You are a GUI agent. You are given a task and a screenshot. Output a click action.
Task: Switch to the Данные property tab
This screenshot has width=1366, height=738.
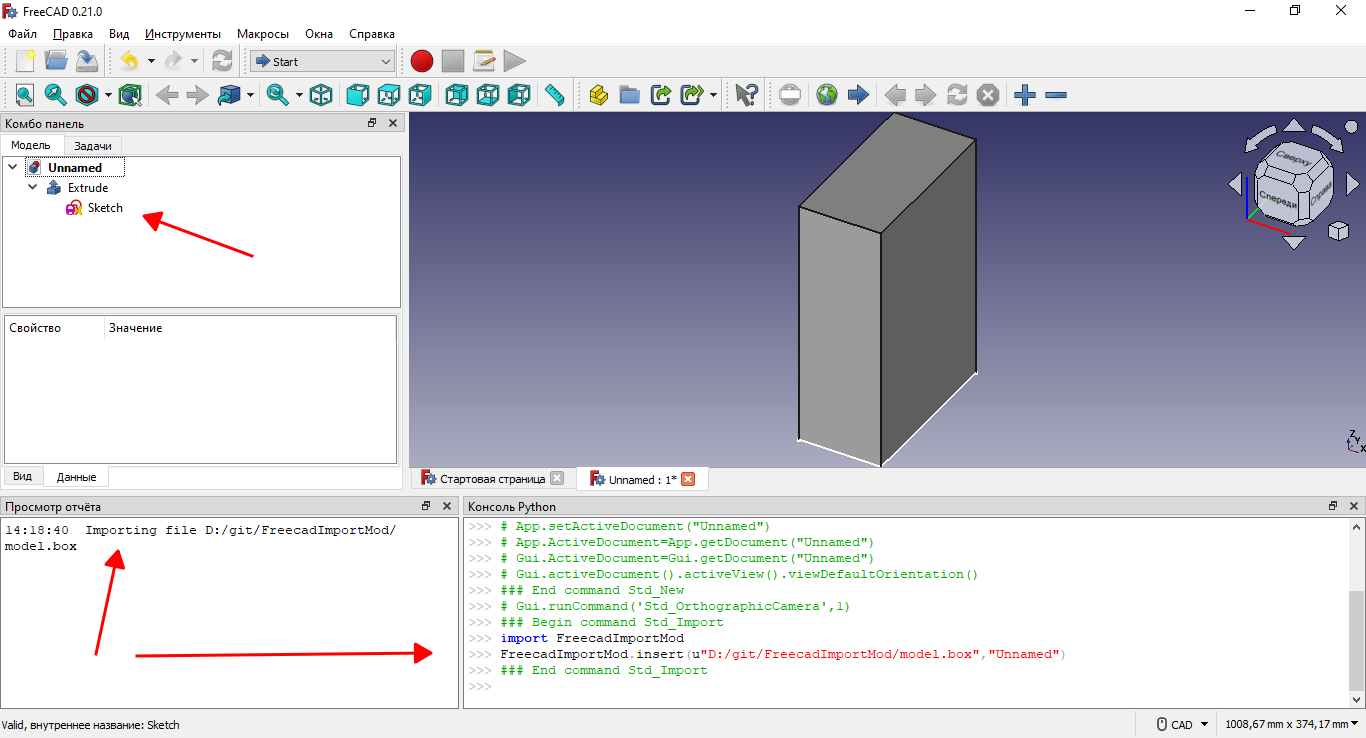pos(77,477)
